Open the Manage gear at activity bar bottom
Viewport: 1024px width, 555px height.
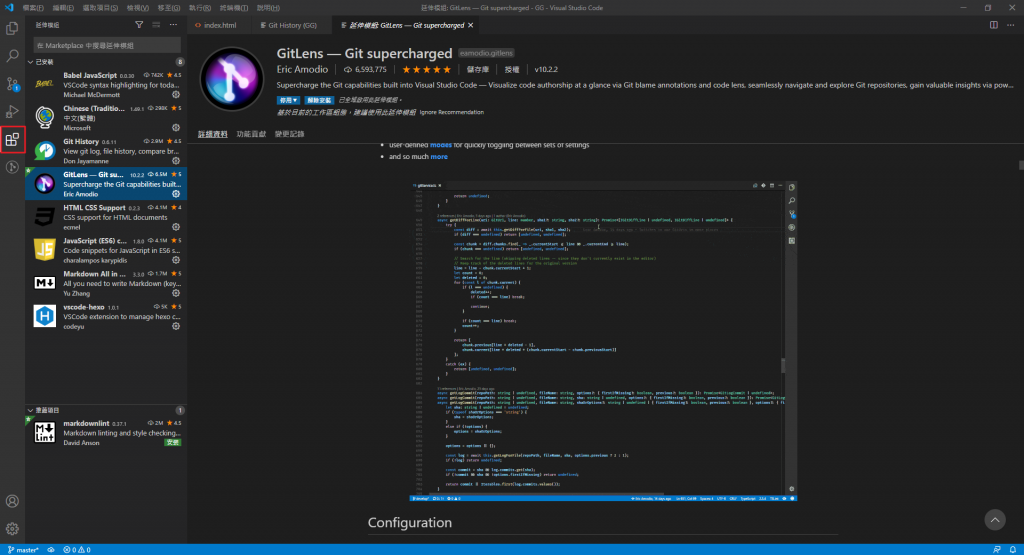(12, 528)
